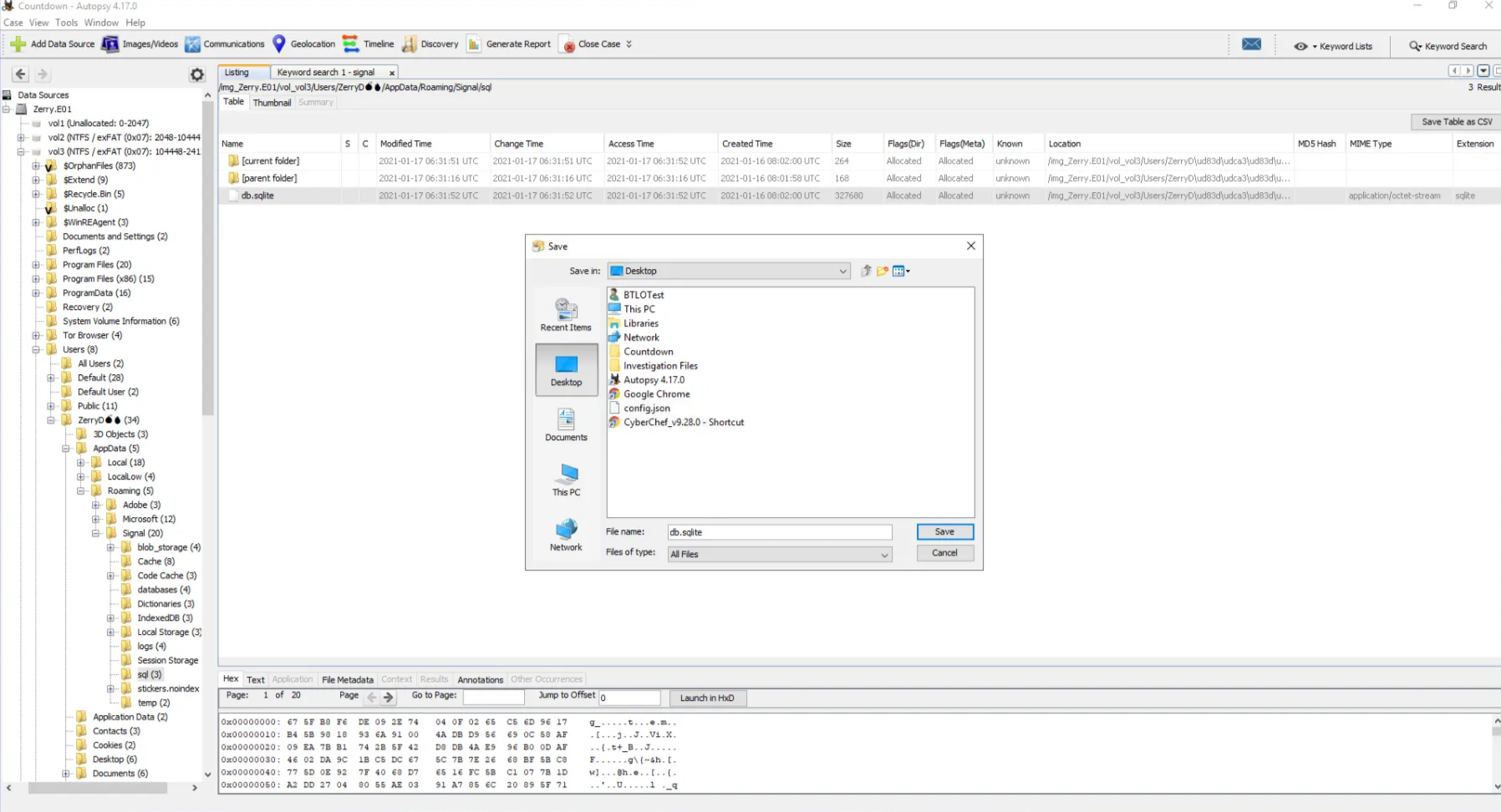Click Close Case in toolbar
The width and height of the screenshot is (1501, 812).
click(x=593, y=44)
